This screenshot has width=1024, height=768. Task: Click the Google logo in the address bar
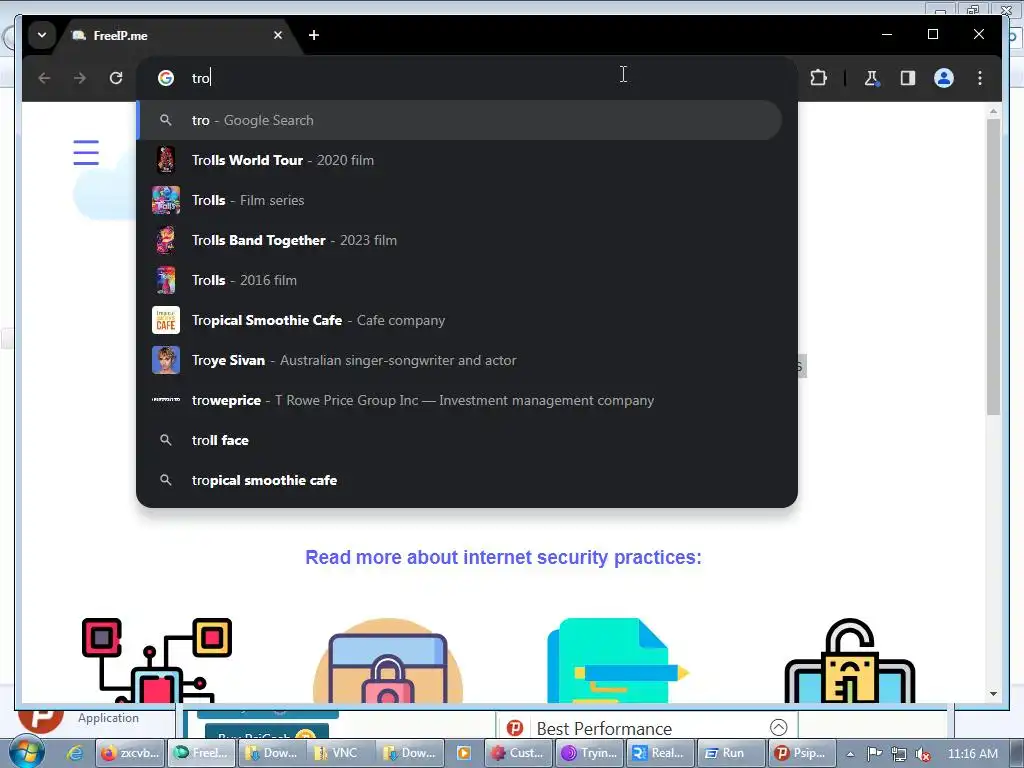coord(166,78)
